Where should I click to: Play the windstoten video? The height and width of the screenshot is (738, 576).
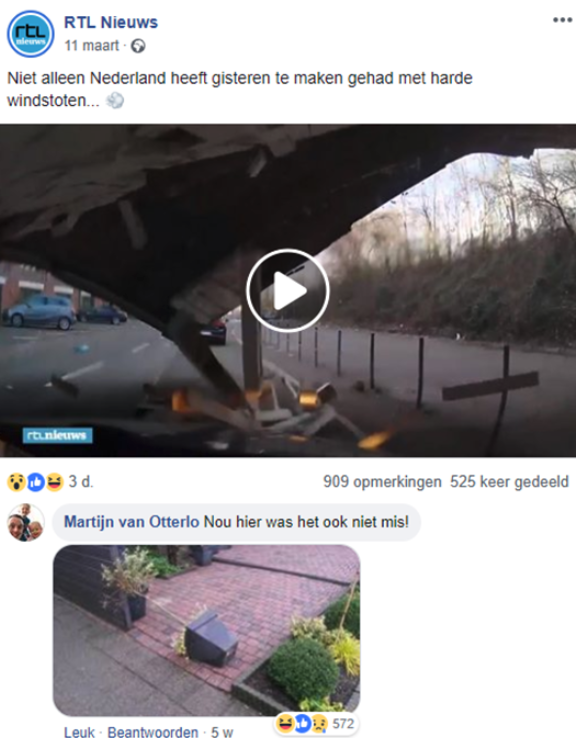[x=288, y=290]
